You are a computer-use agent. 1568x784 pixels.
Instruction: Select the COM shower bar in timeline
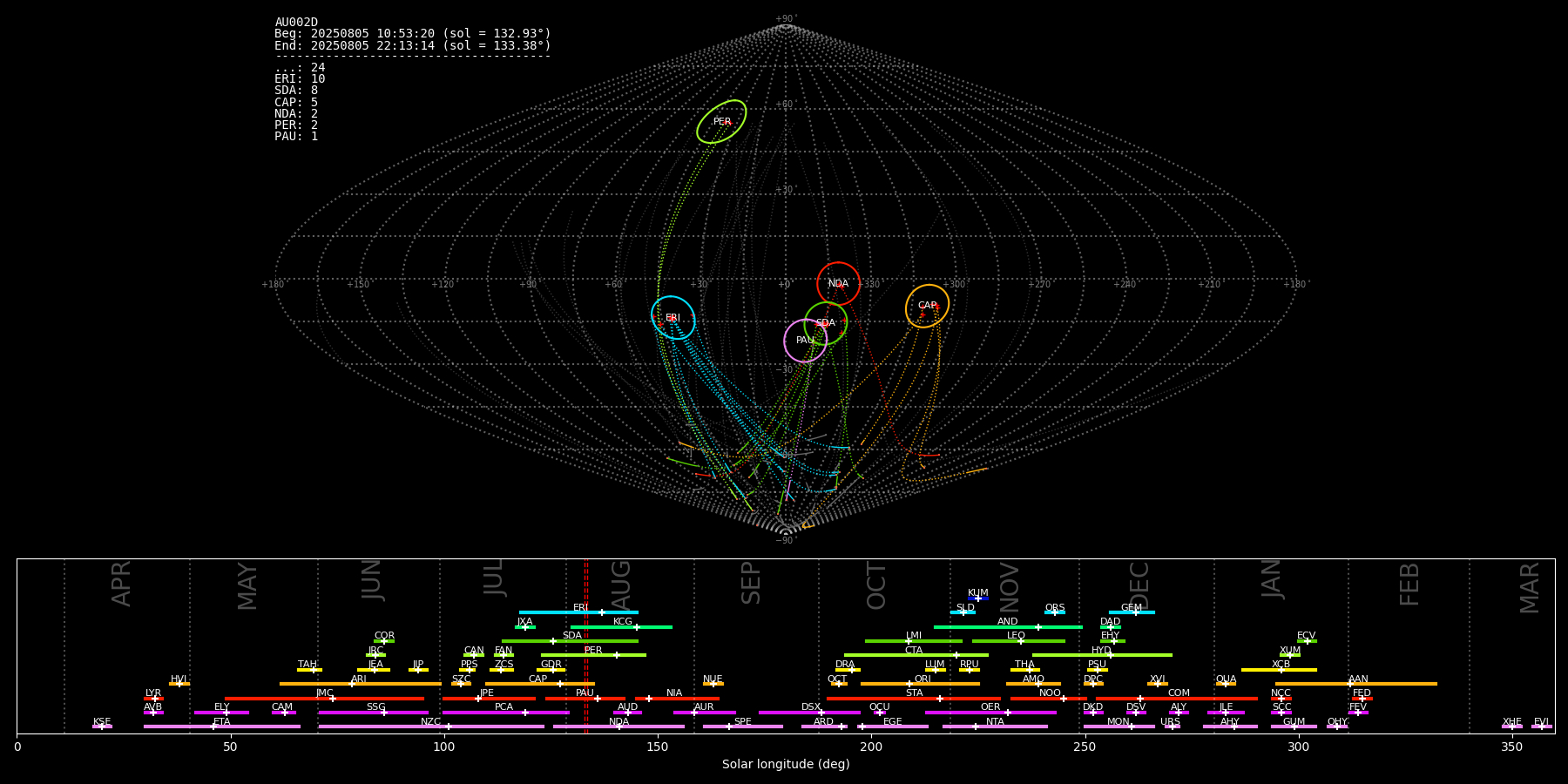pos(1178,698)
